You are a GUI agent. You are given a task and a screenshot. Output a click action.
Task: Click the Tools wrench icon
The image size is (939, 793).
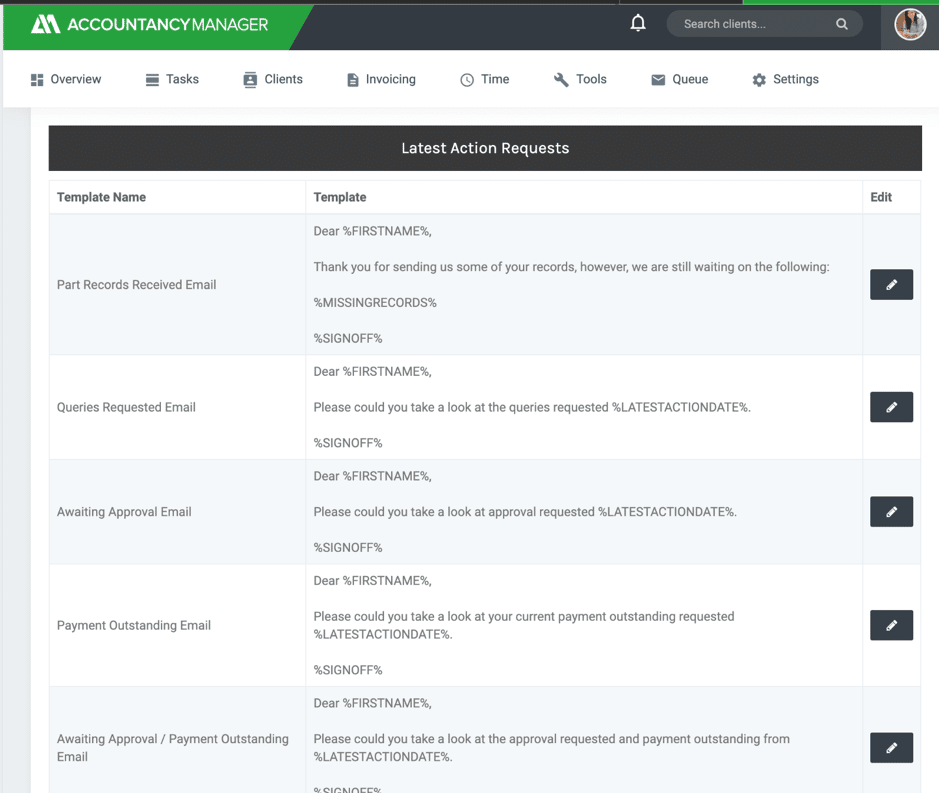561,80
